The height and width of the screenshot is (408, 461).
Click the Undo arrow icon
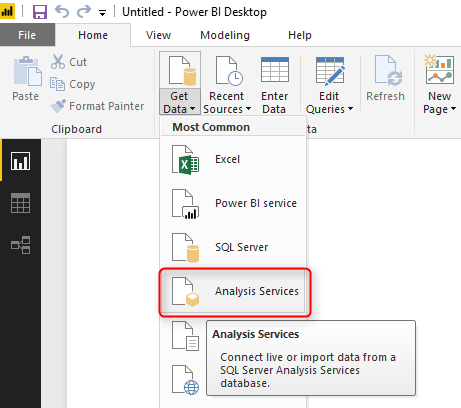62,11
